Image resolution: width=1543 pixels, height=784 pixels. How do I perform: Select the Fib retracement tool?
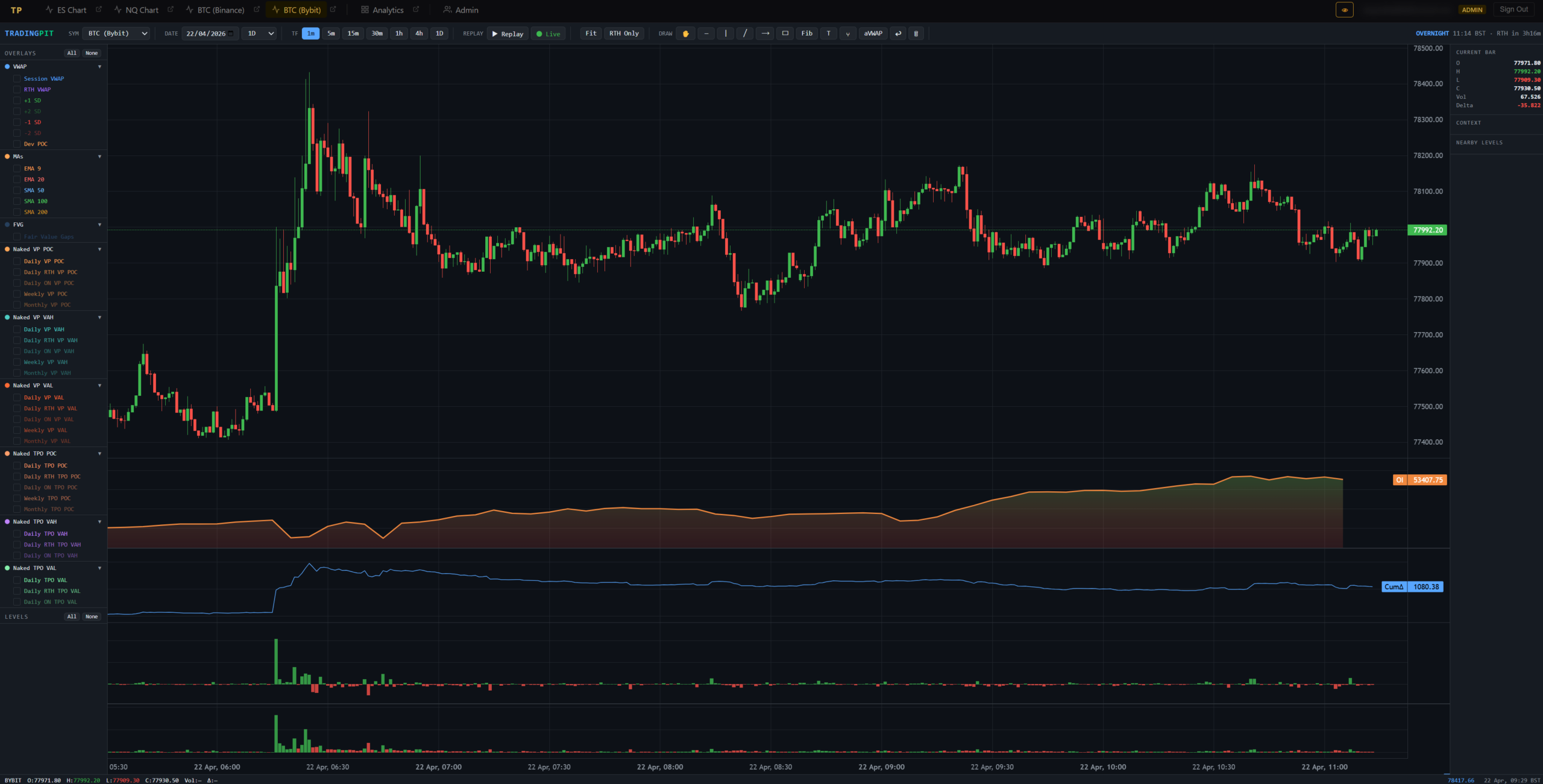coord(806,34)
